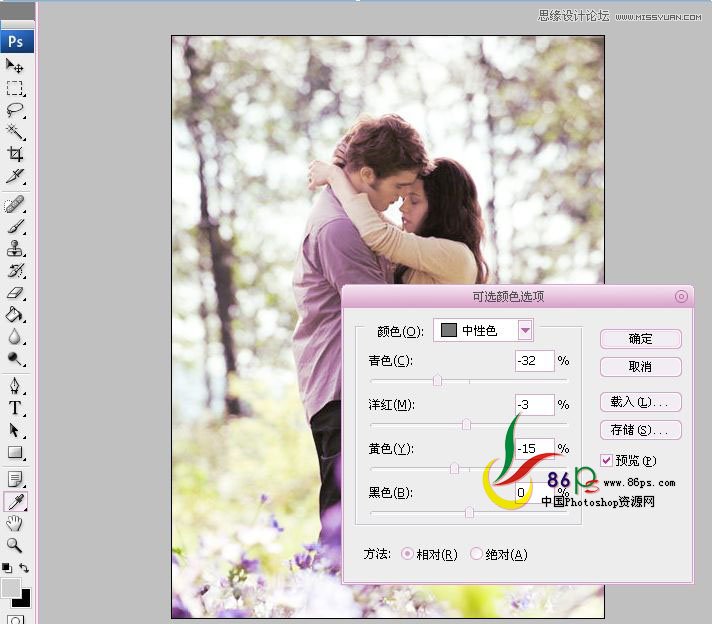Click the Photoshop Ps logo

(x=17, y=42)
